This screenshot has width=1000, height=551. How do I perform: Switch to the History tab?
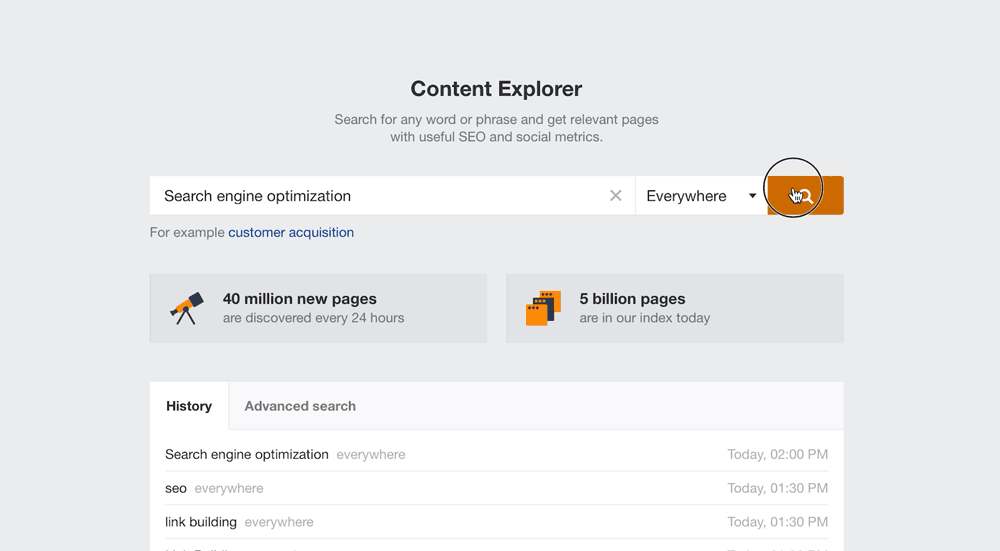tap(189, 406)
